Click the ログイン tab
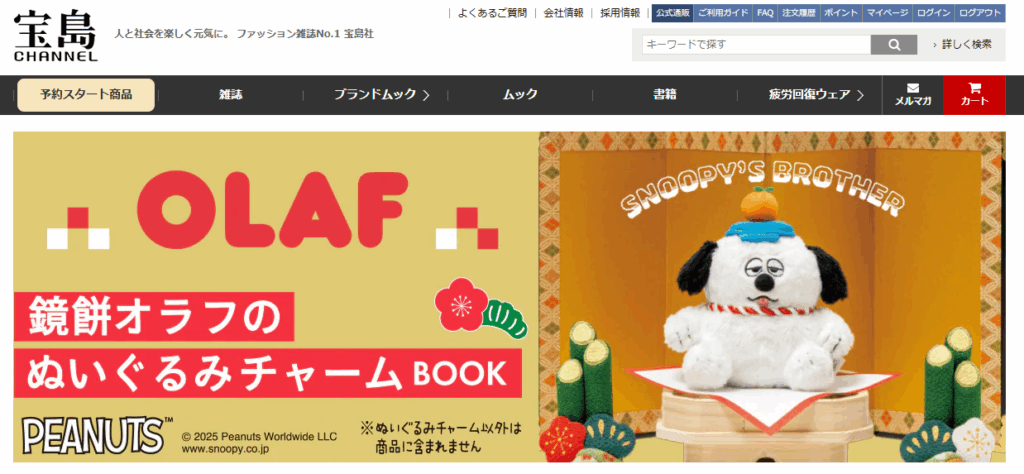 [x=933, y=13]
